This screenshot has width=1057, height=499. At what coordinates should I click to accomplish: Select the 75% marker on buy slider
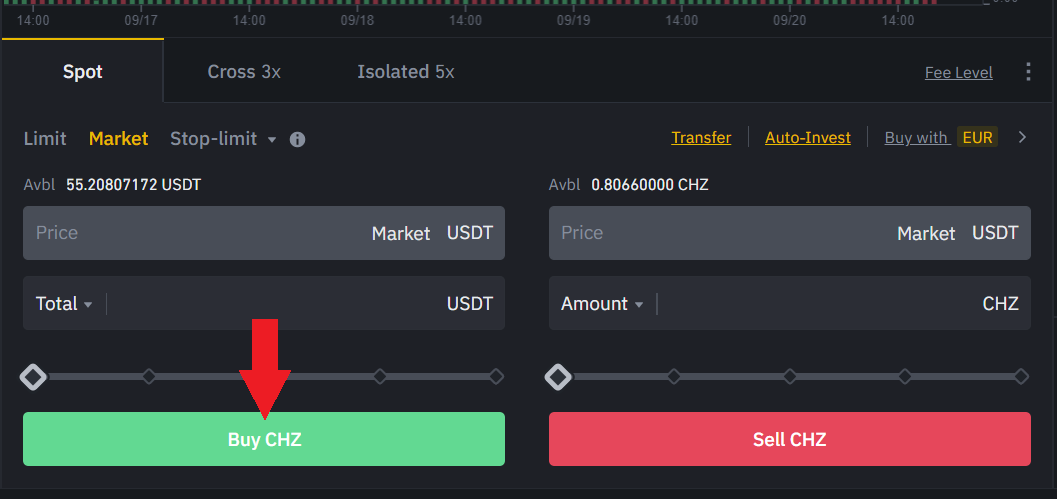[x=380, y=377]
